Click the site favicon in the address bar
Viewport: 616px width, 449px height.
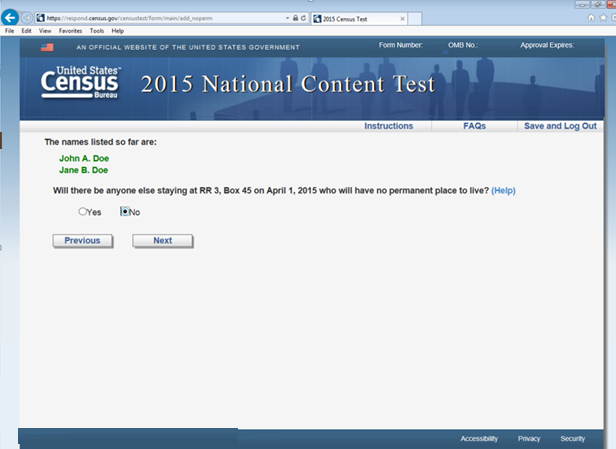pos(40,18)
